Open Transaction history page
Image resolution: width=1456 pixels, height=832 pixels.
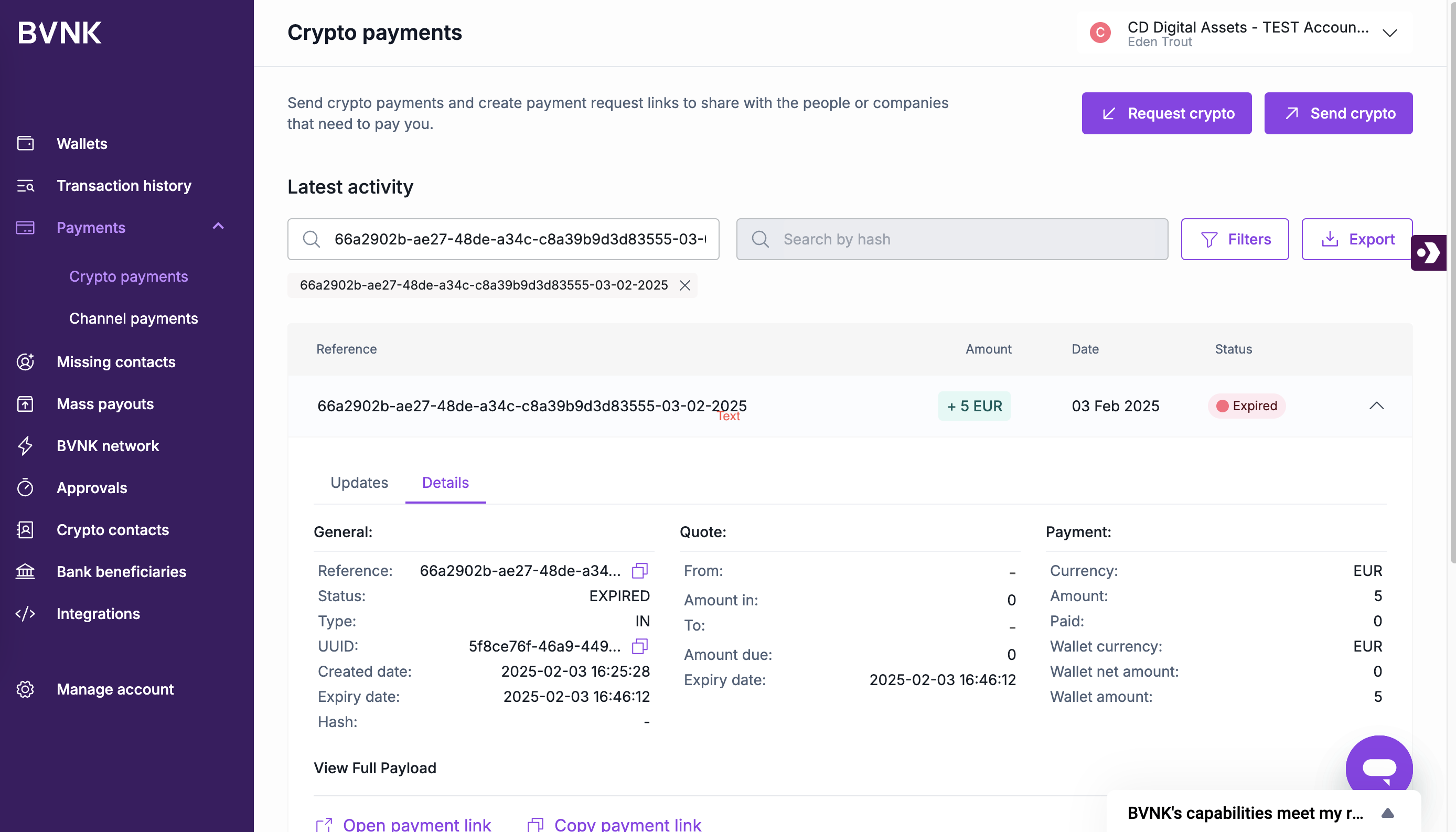[124, 186]
